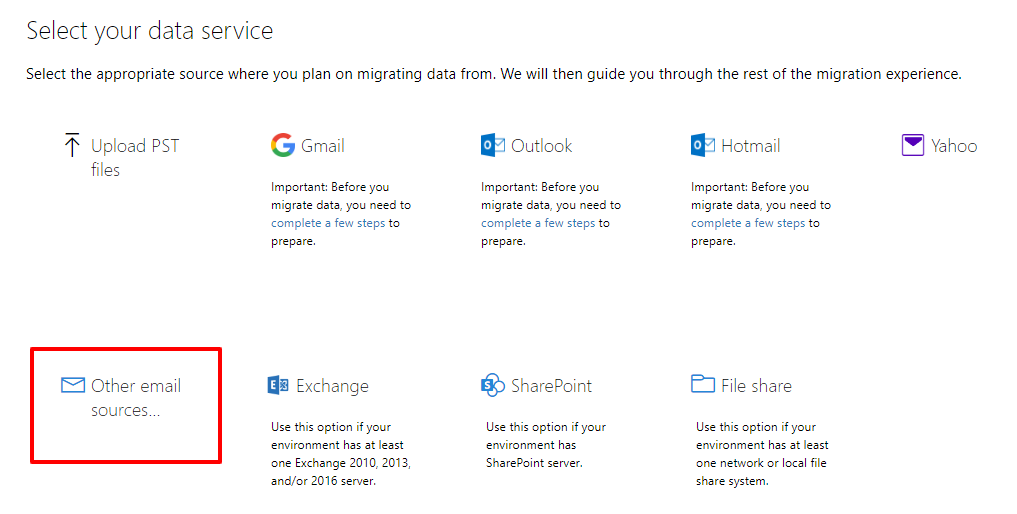Select the Gmail Google logo icon

pyautogui.click(x=282, y=145)
